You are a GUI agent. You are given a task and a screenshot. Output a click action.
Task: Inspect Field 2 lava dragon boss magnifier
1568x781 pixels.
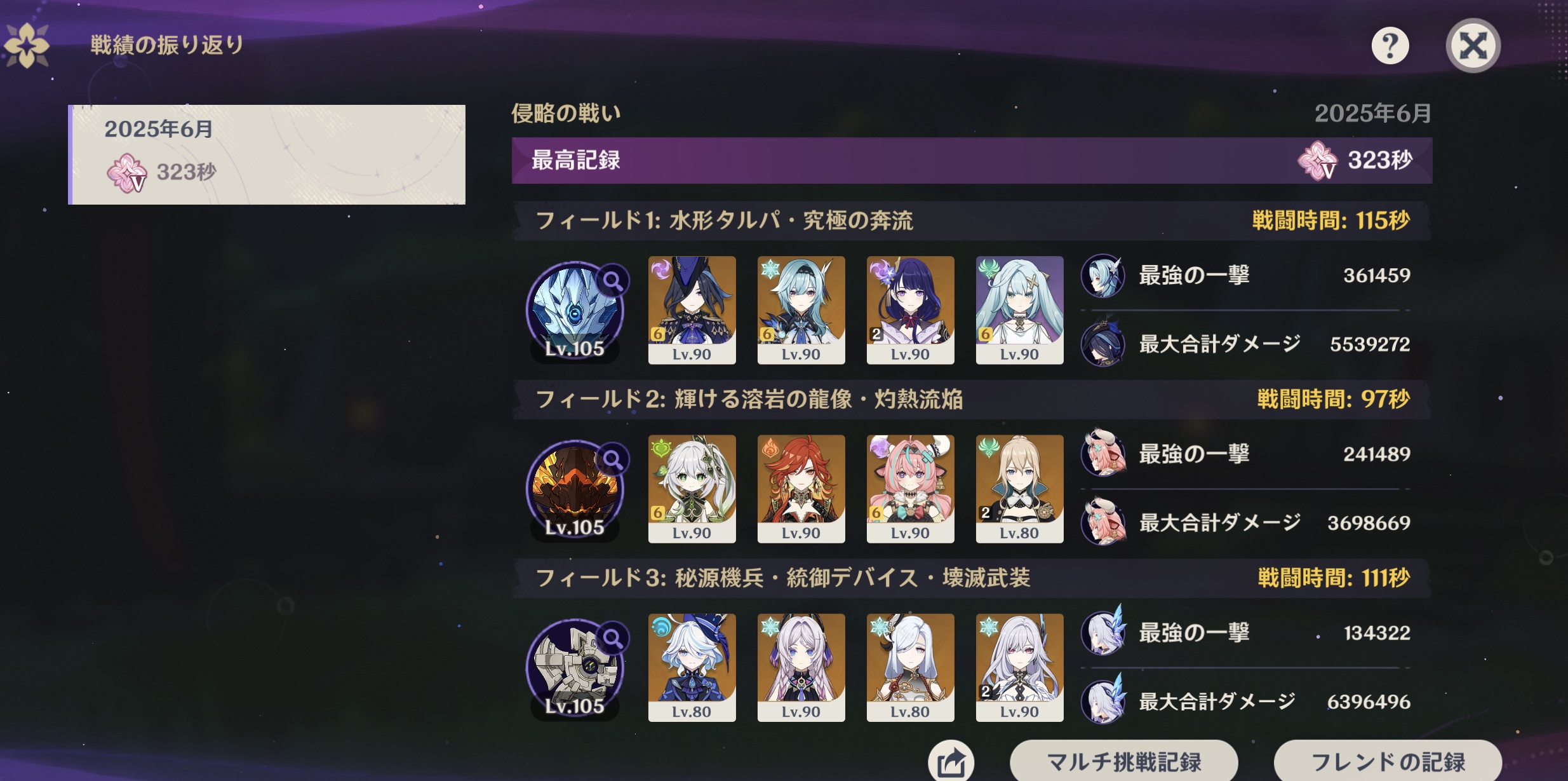[x=613, y=459]
